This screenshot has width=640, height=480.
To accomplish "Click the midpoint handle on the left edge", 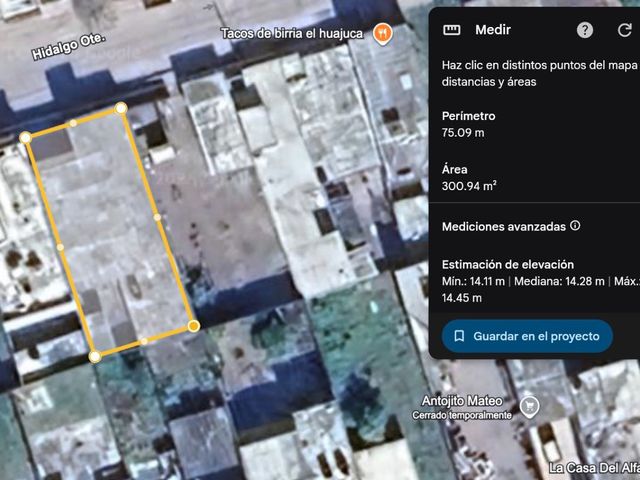I will tap(60, 247).
